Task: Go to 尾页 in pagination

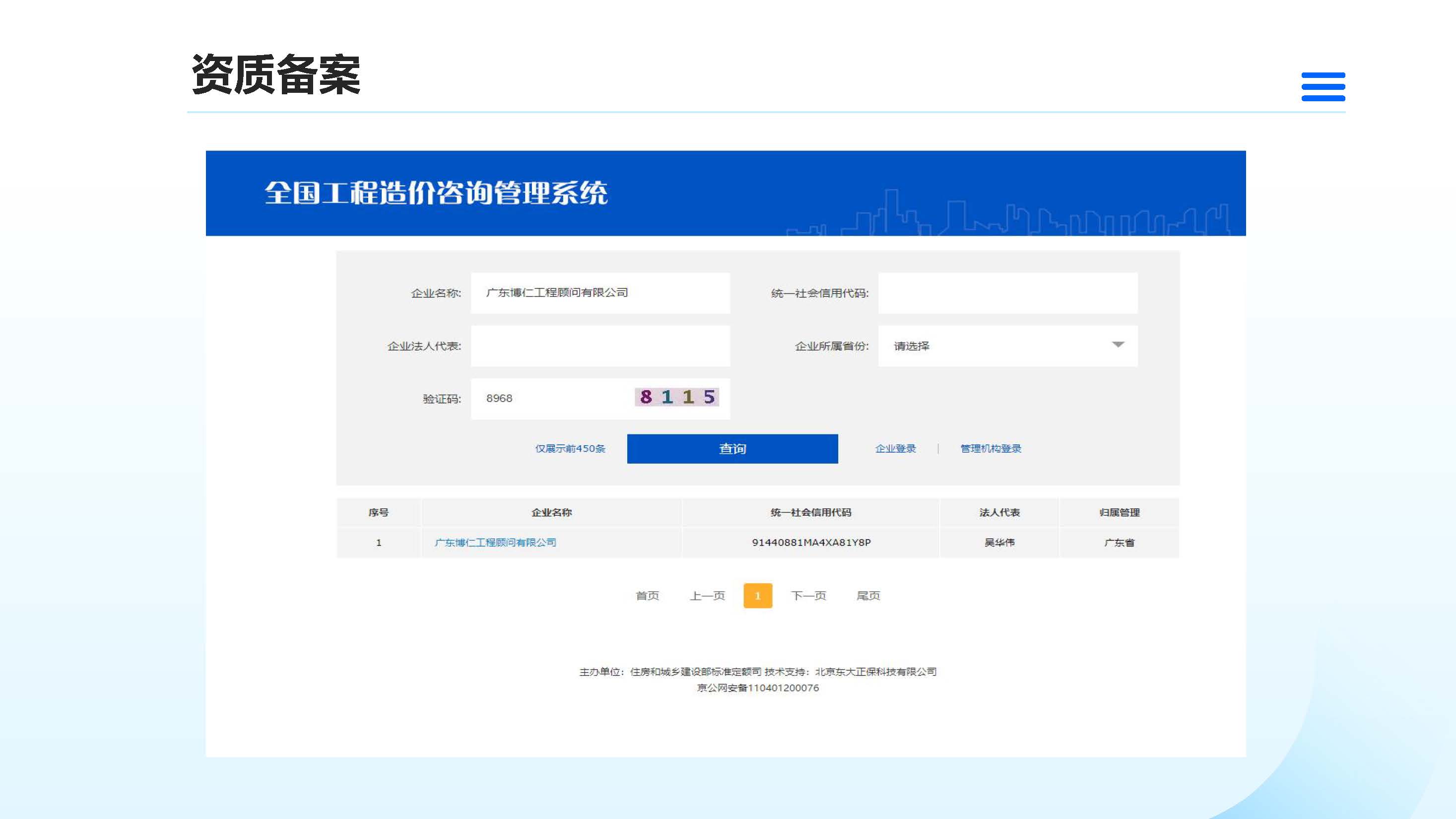Action: [x=868, y=596]
